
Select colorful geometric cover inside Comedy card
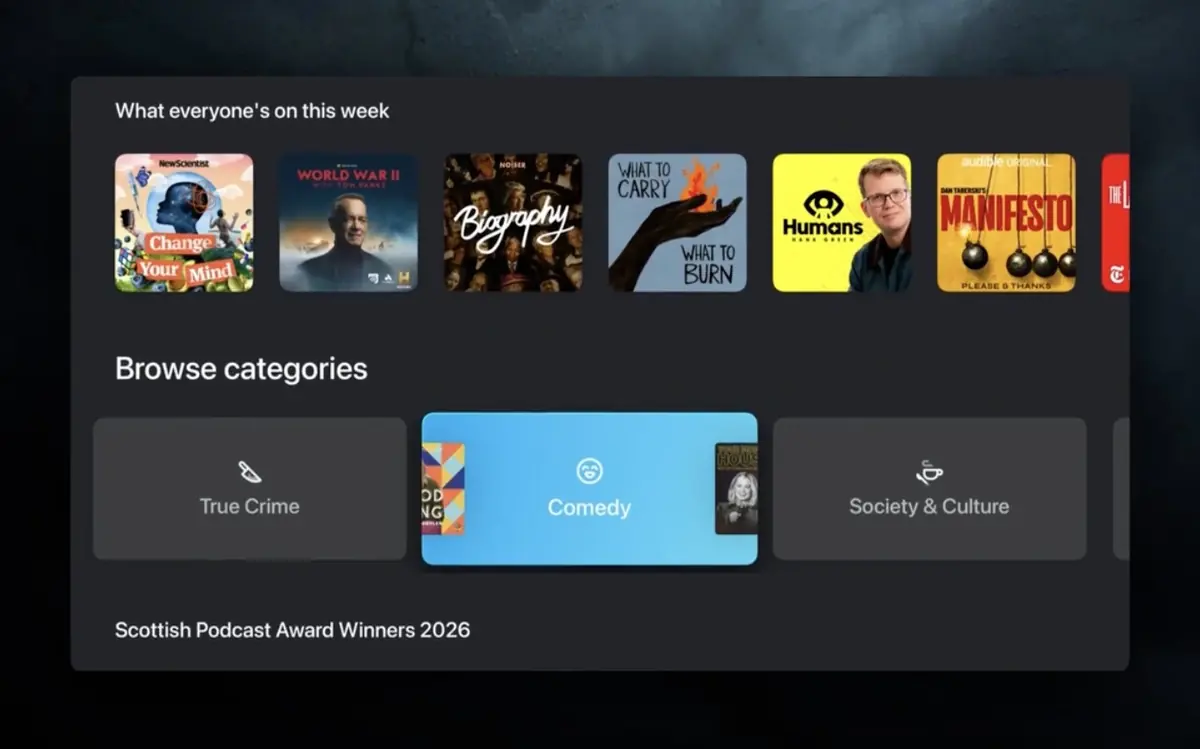443,489
